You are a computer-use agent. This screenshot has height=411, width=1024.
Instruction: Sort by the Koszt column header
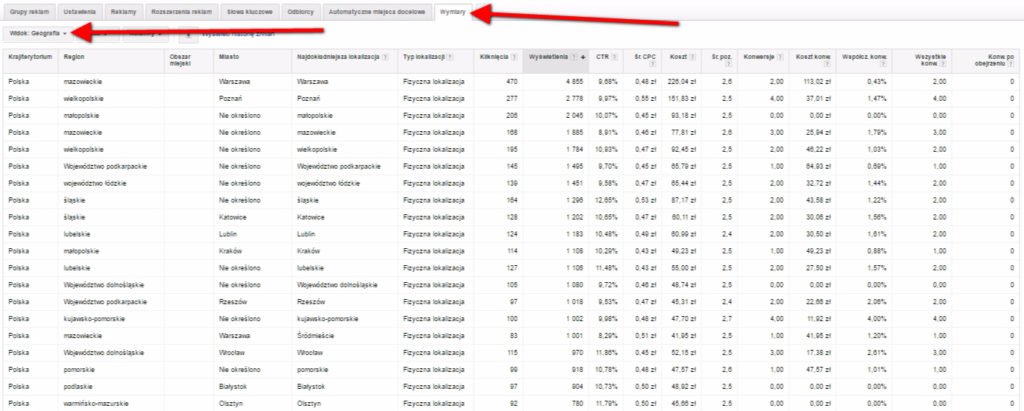click(678, 57)
